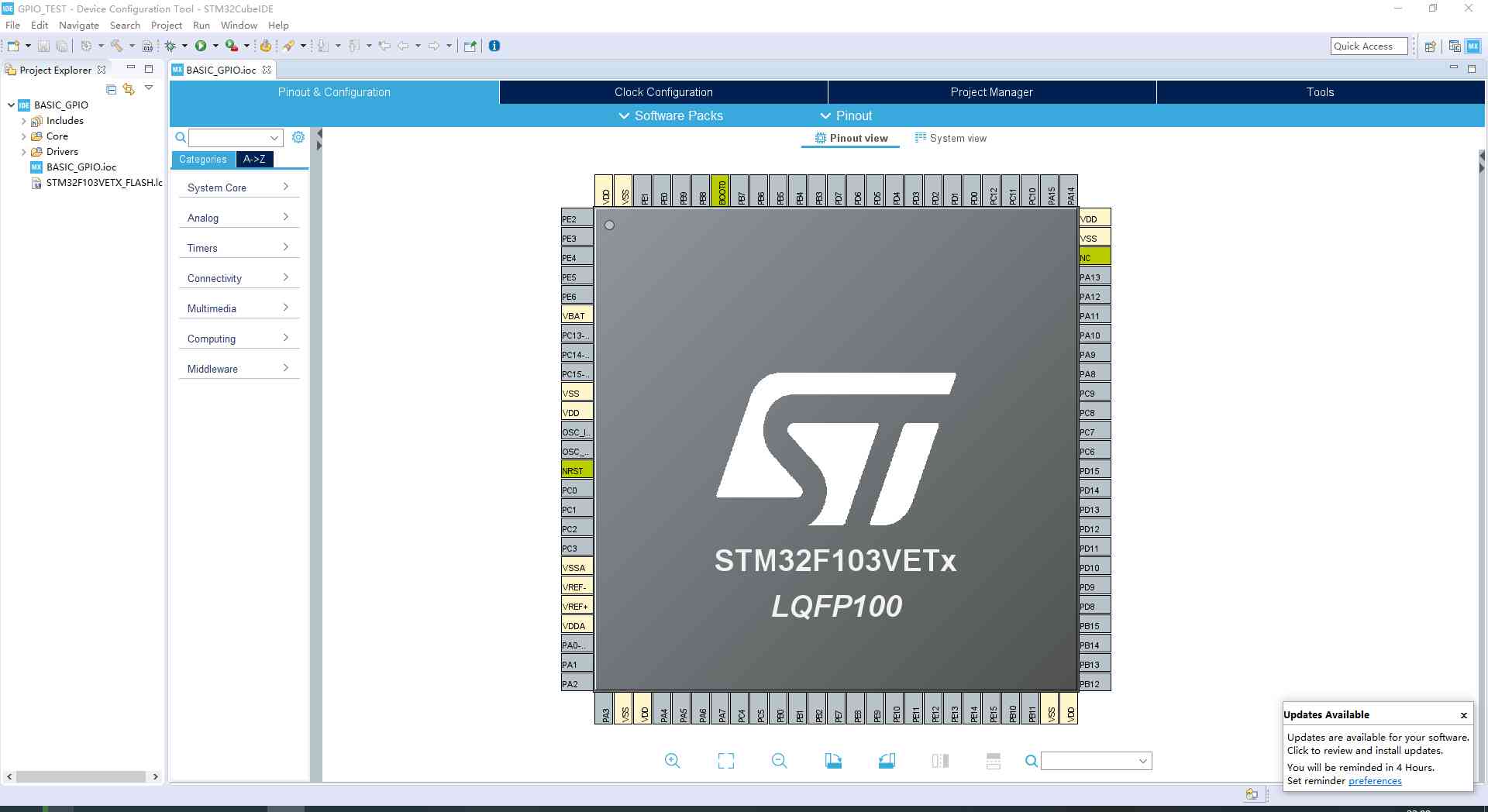Screen dimensions: 1488x812
Task: Click the zoom out icon below chip
Action: pos(779,761)
